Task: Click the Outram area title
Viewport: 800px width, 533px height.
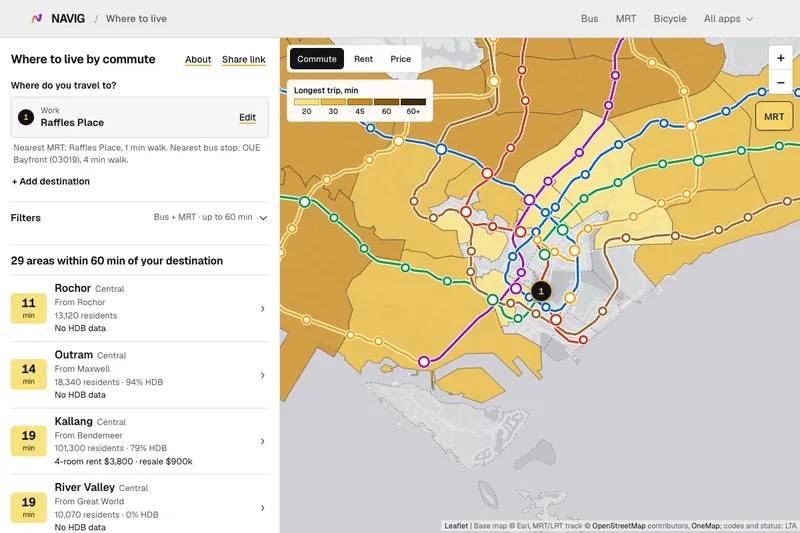Action: (73, 355)
